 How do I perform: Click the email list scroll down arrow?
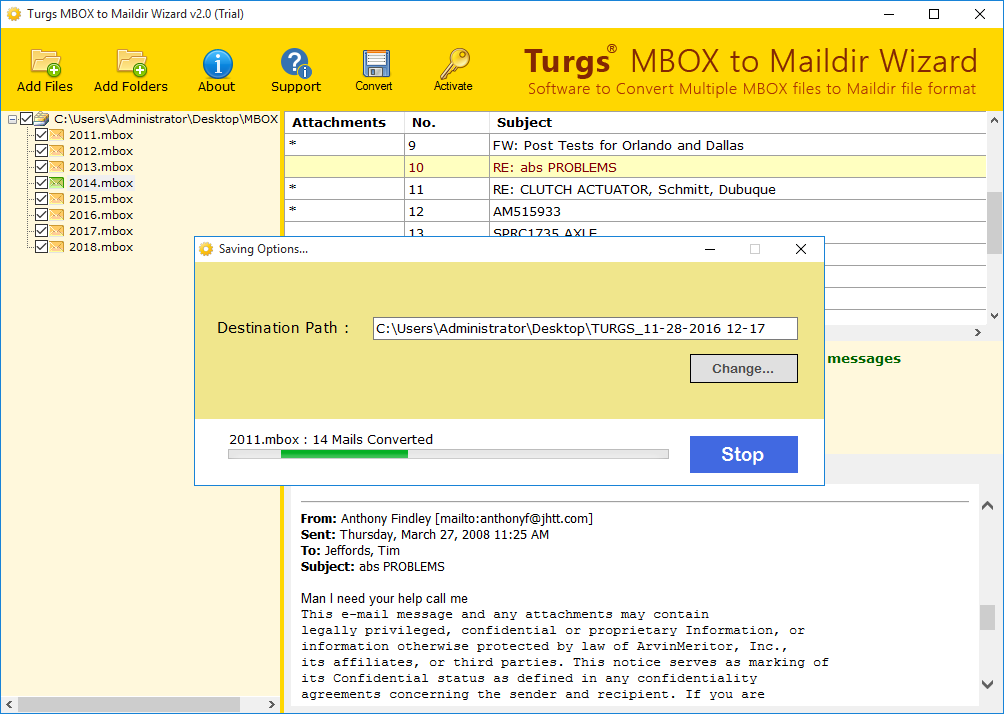(994, 315)
